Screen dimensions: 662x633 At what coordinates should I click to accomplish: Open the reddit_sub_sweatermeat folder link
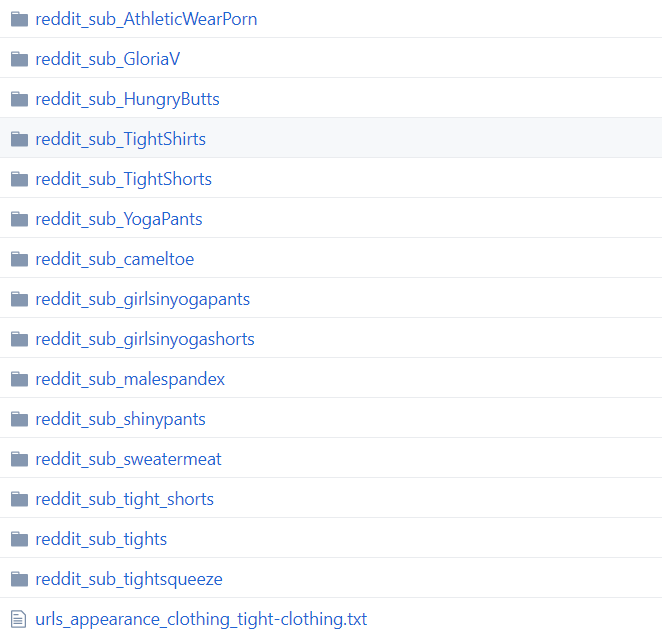click(128, 459)
